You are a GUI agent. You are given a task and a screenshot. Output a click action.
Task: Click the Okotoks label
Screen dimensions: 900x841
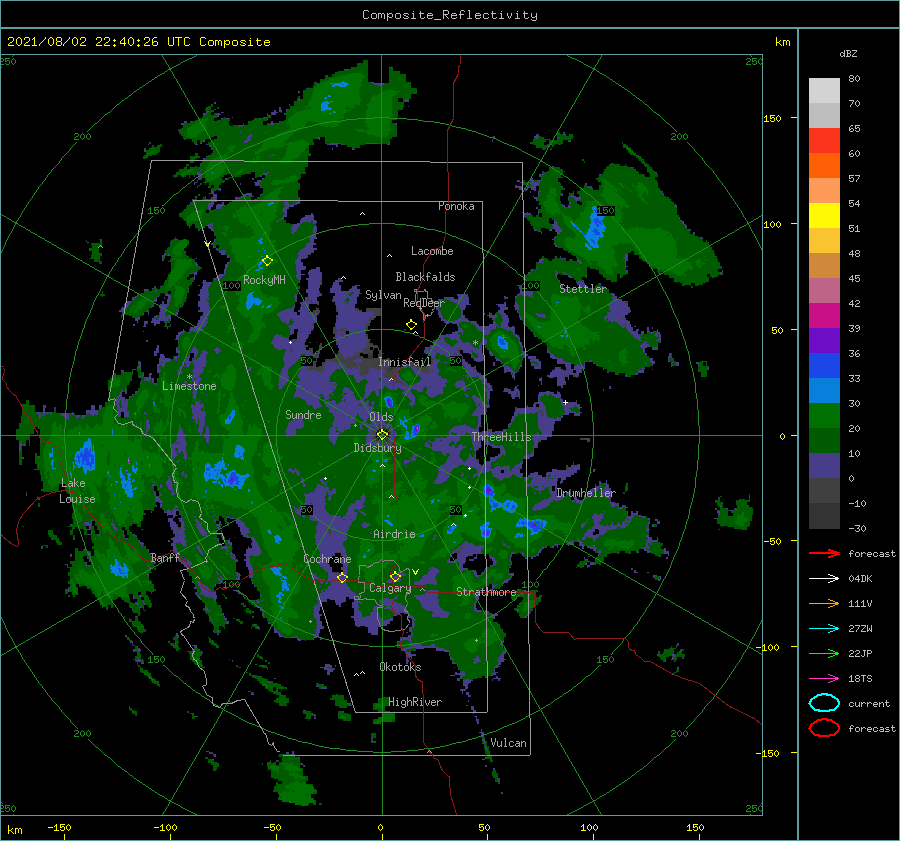(x=400, y=666)
